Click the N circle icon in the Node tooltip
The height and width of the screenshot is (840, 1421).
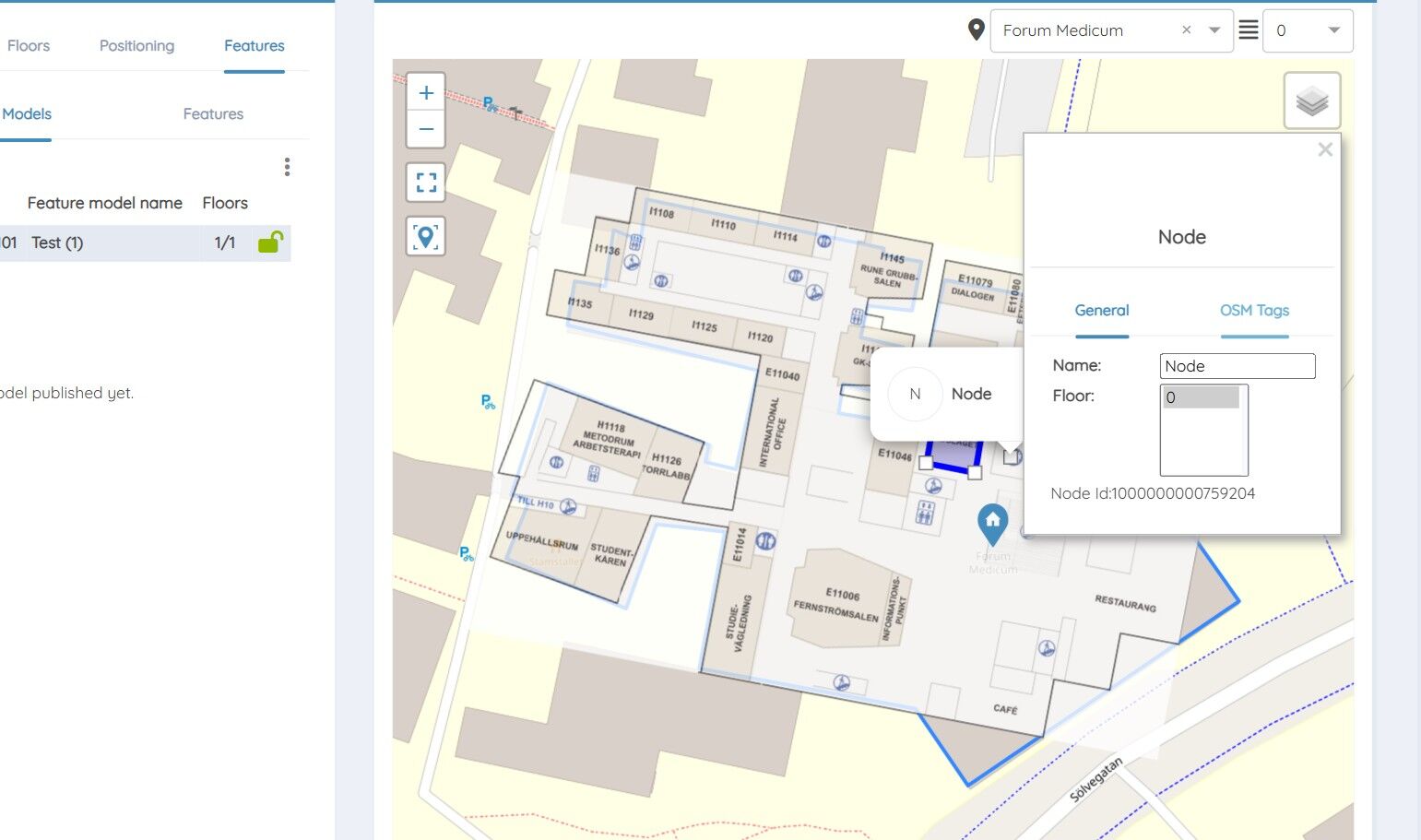(x=915, y=394)
